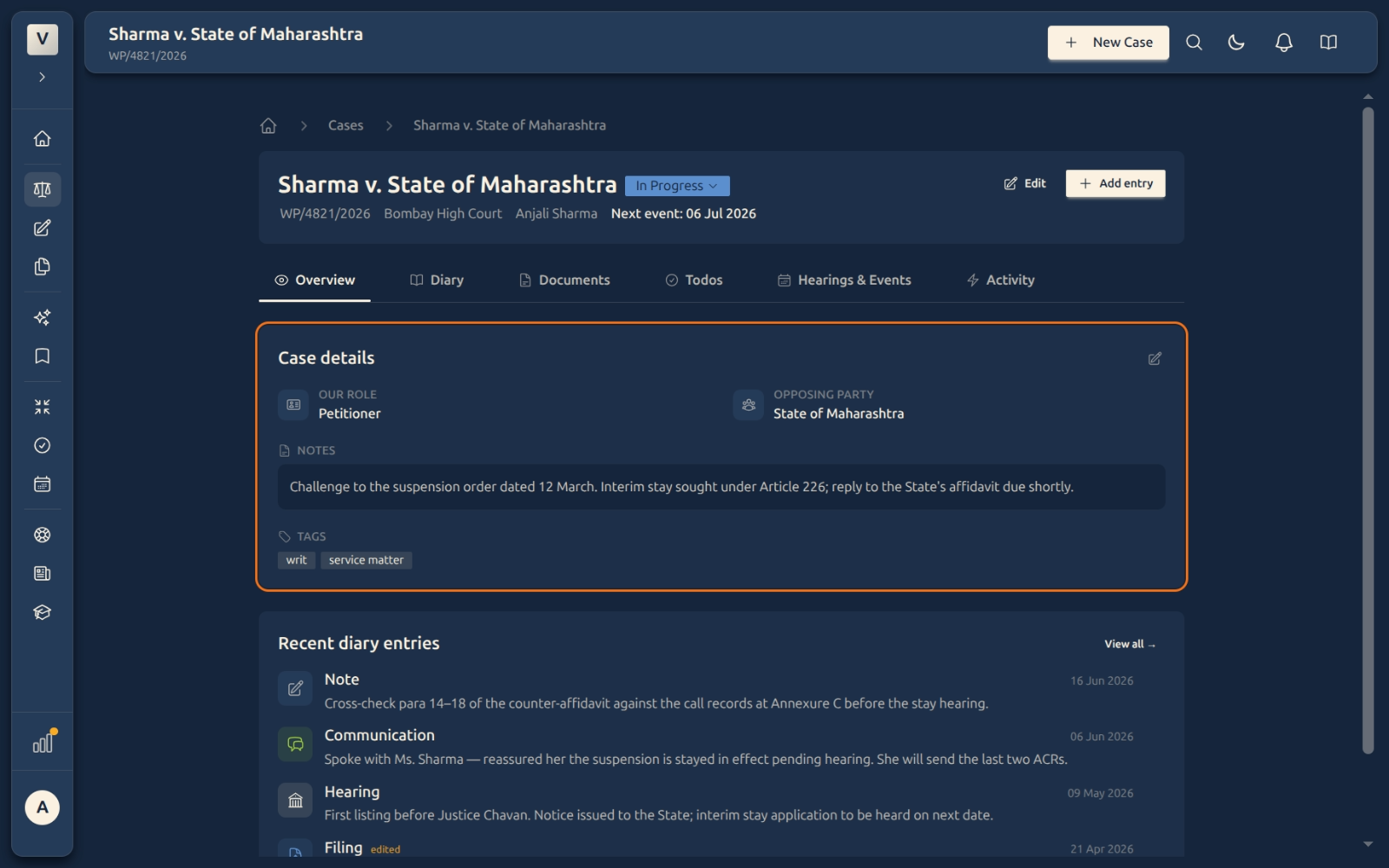
Task: Open notifications bell icon
Action: coord(1283,43)
